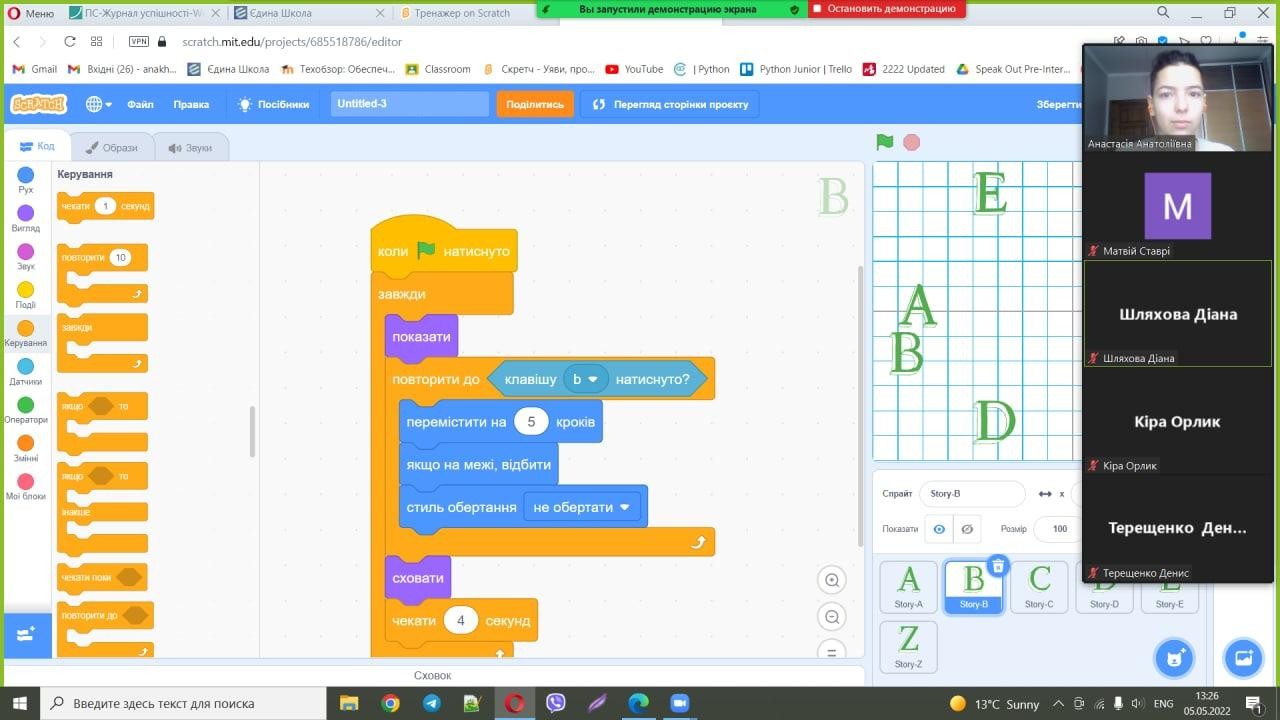The width and height of the screenshot is (1280, 720).
Task: Click the green flag to start
Action: (884, 142)
